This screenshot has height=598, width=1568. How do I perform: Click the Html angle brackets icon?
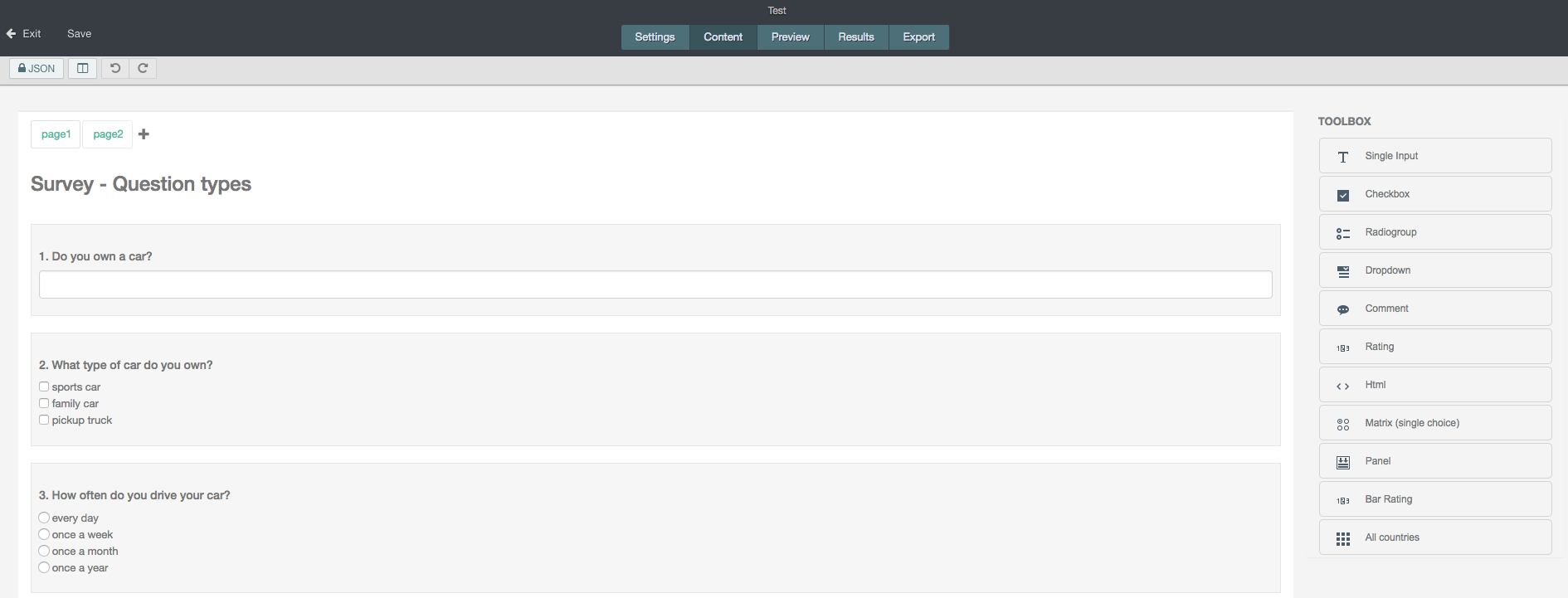pyautogui.click(x=1343, y=387)
